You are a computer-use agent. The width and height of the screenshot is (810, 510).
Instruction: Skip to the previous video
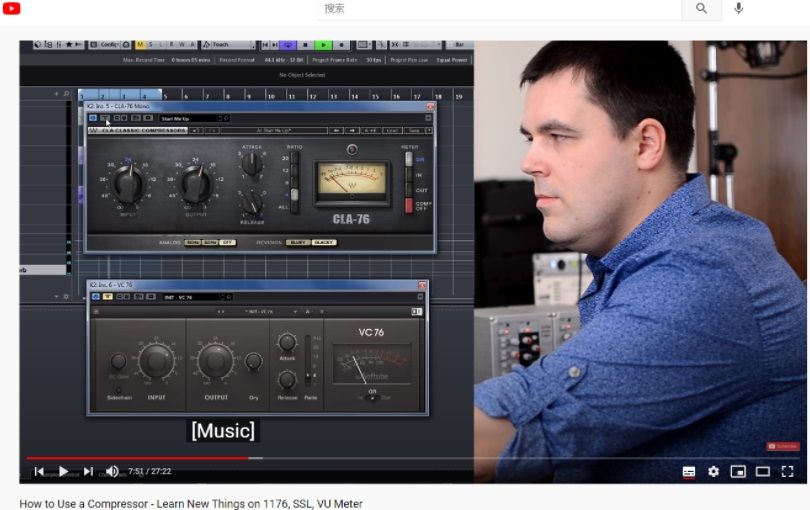39,471
